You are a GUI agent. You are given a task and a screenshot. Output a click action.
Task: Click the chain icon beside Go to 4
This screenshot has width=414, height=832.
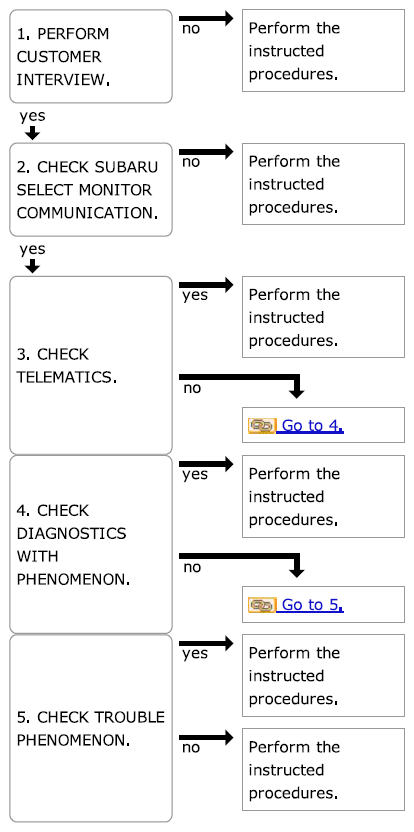tap(262, 426)
